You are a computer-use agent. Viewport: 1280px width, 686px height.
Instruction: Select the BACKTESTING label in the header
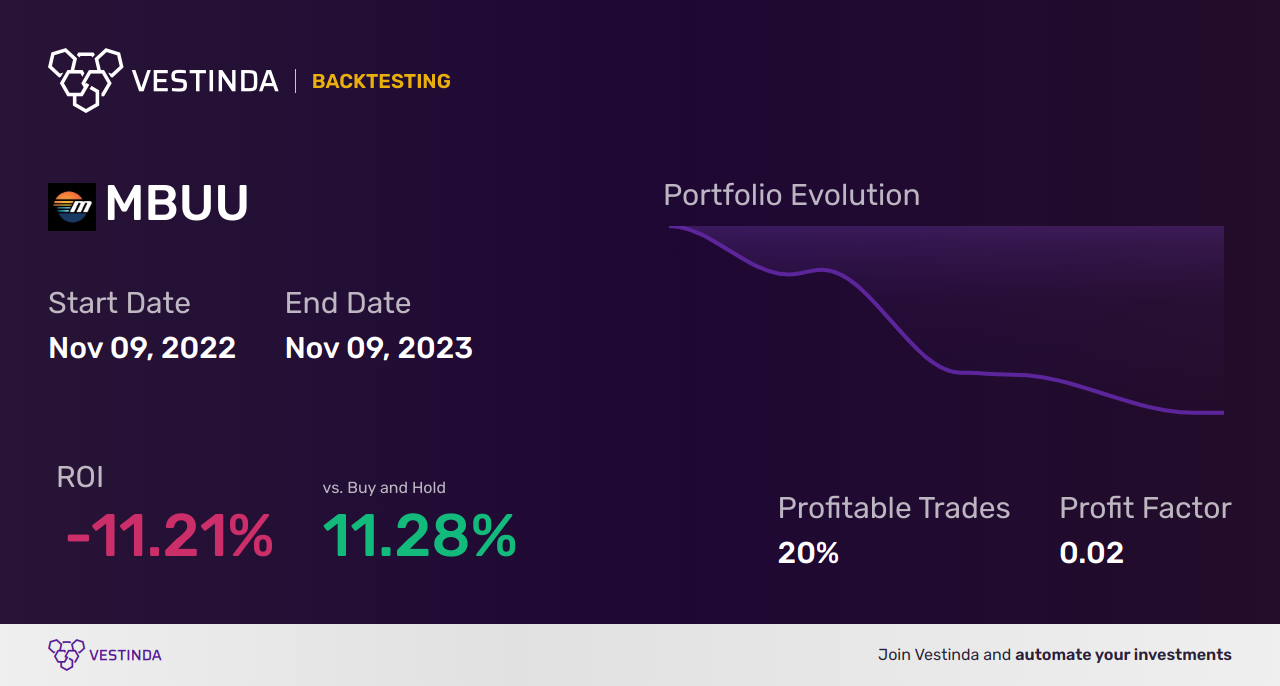pyautogui.click(x=381, y=81)
